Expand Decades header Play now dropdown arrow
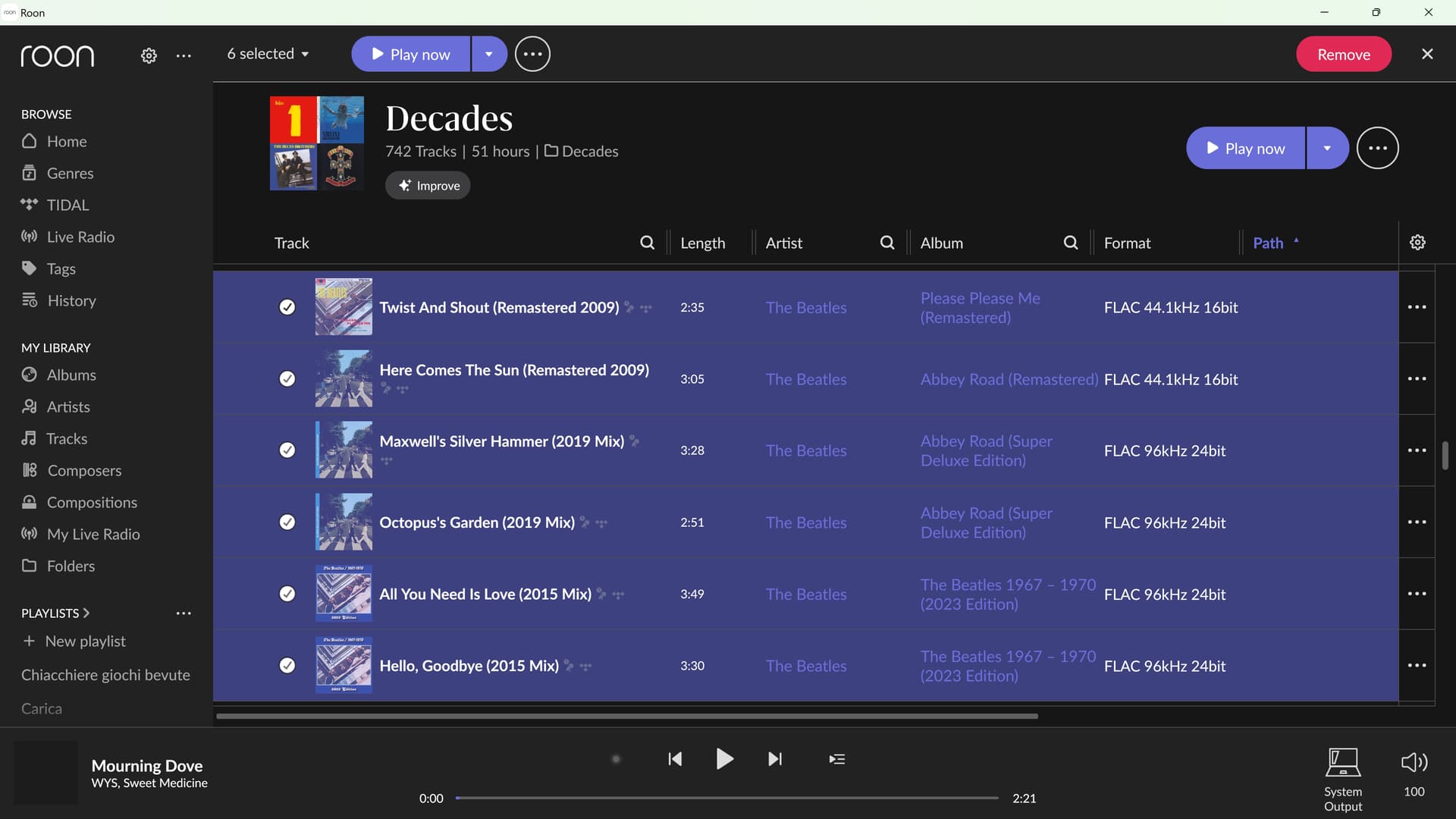 [x=1327, y=148]
